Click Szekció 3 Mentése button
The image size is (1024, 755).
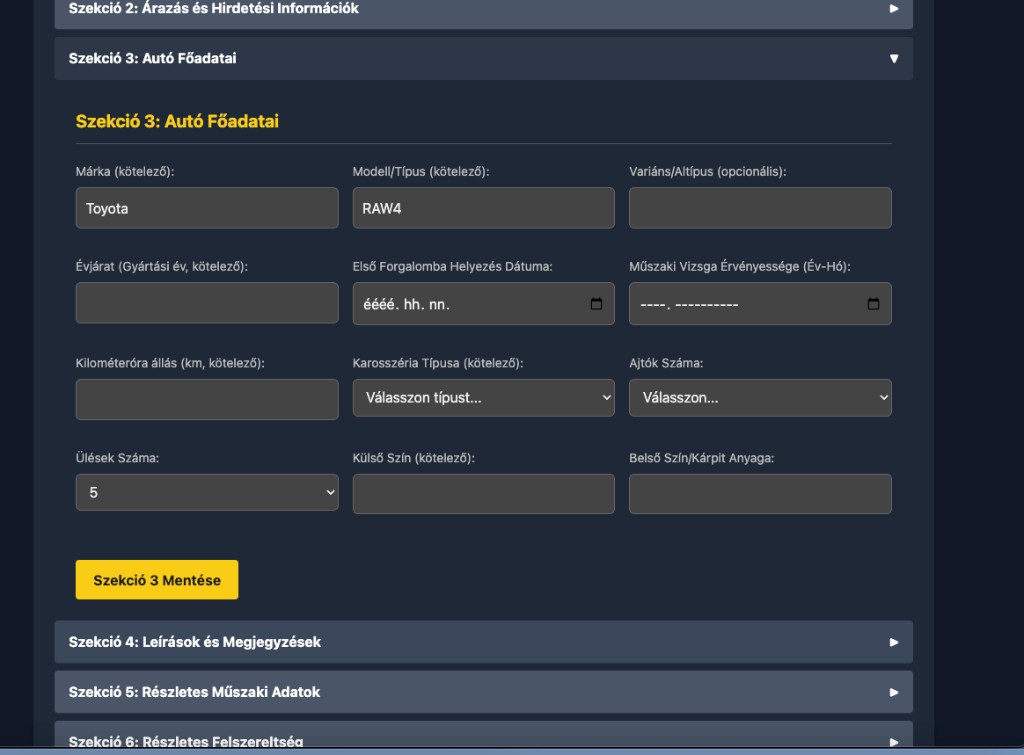[x=157, y=580]
